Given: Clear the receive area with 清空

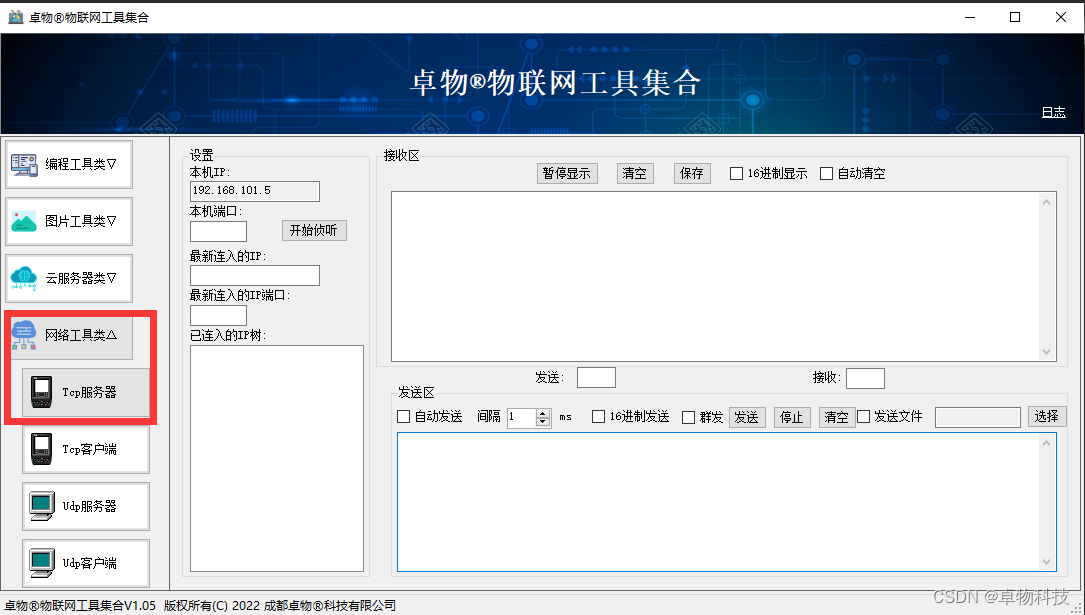Looking at the screenshot, I should click(635, 174).
